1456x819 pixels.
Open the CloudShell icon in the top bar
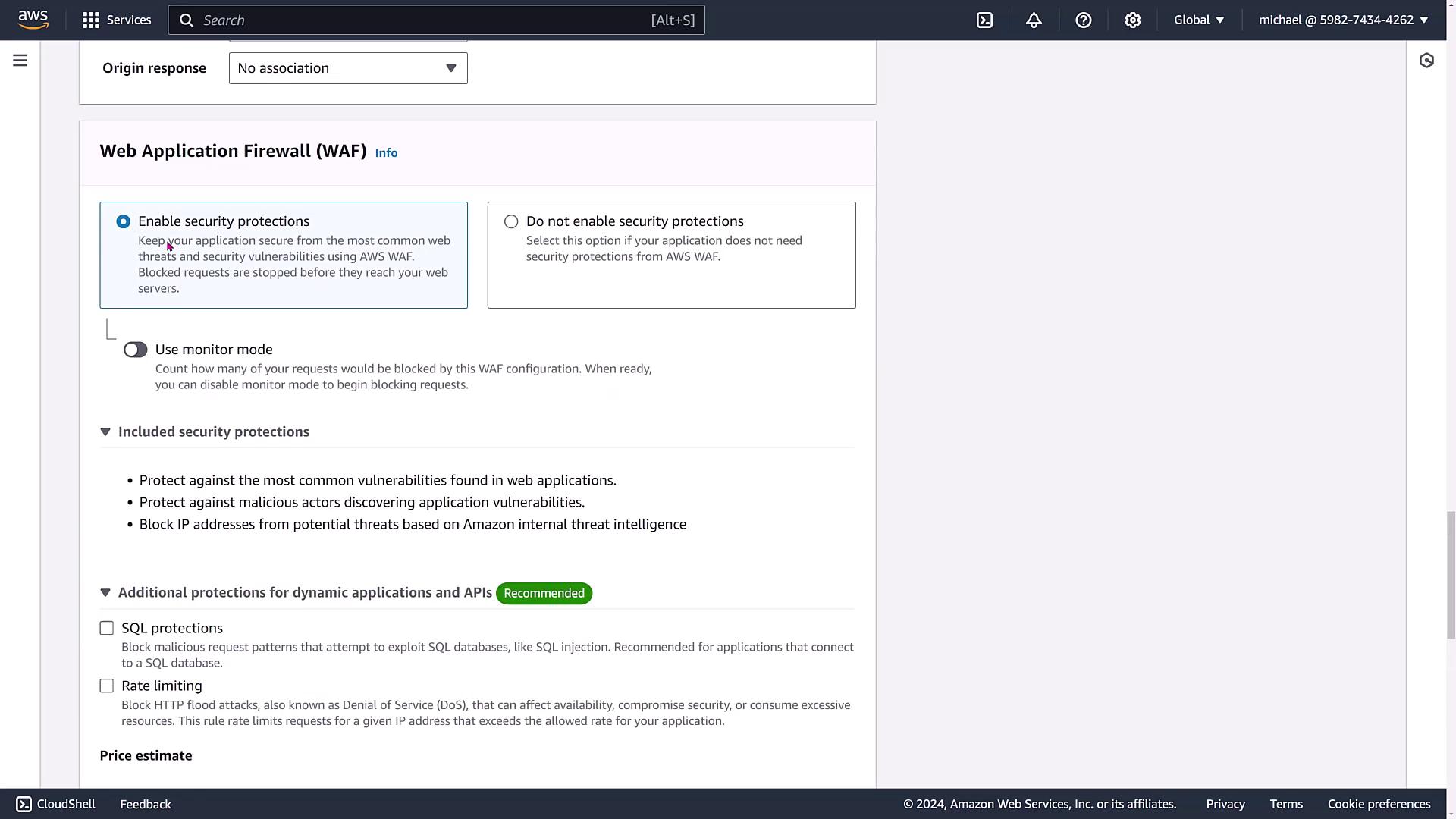[984, 20]
